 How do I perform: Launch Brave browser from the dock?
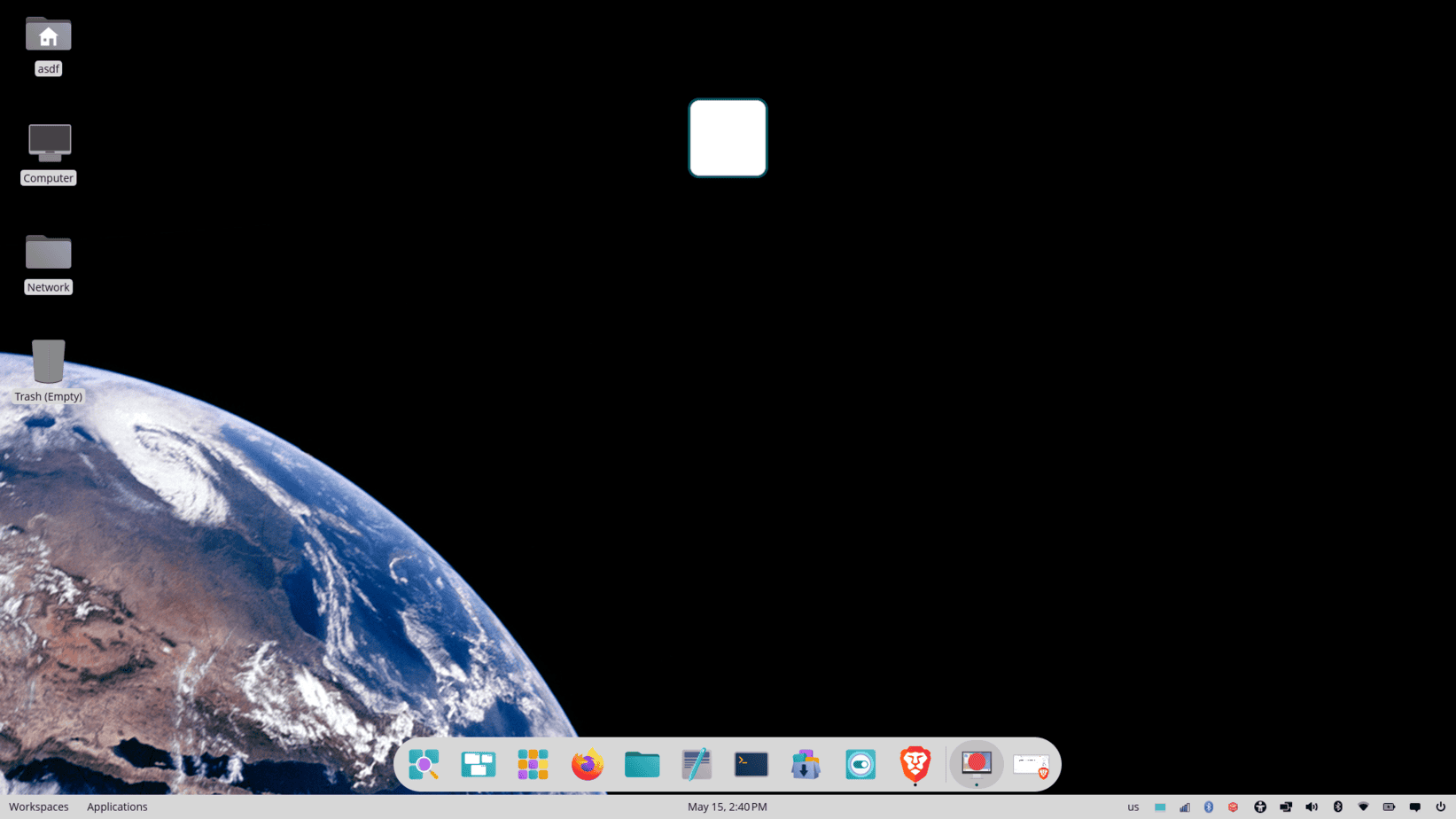click(x=915, y=764)
